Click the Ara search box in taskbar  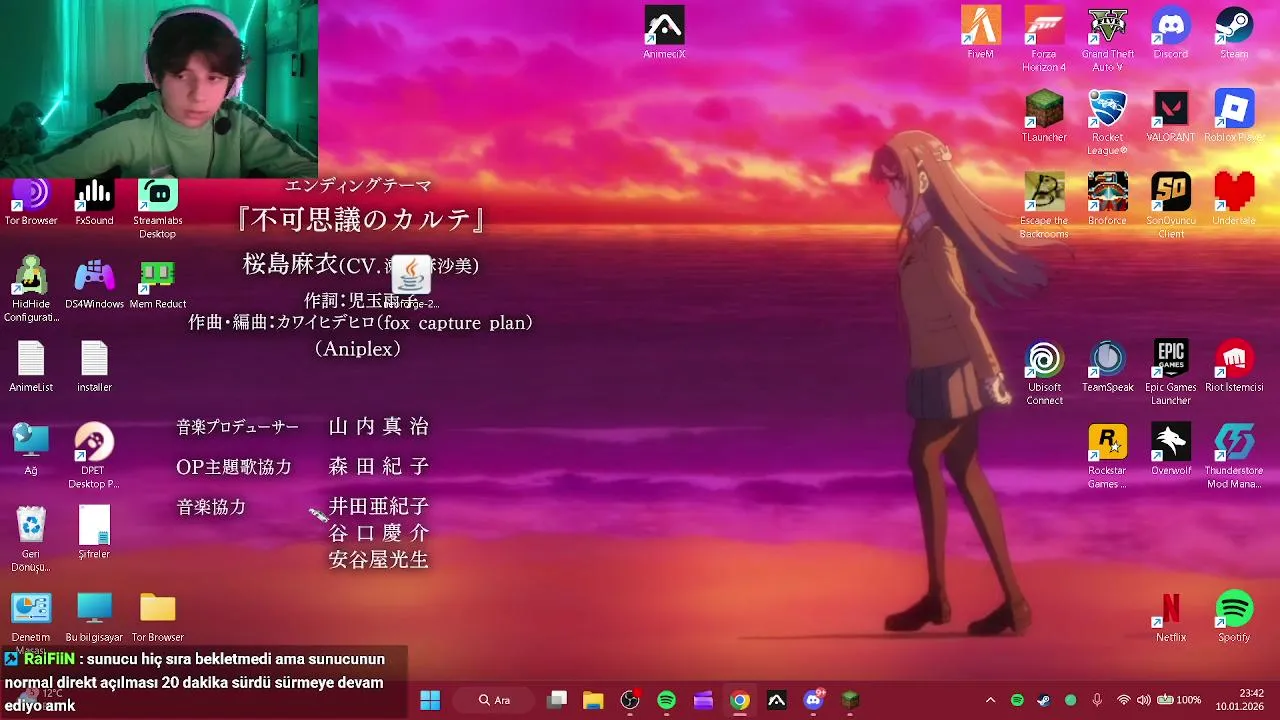tap(495, 700)
